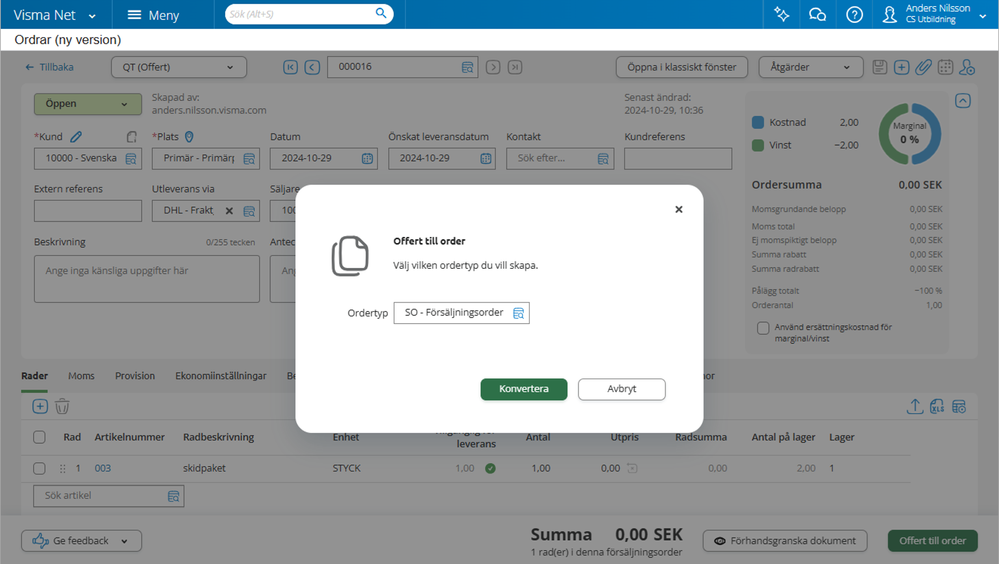Click Tillbaka back link
This screenshot has height=564, width=999.
pos(50,67)
